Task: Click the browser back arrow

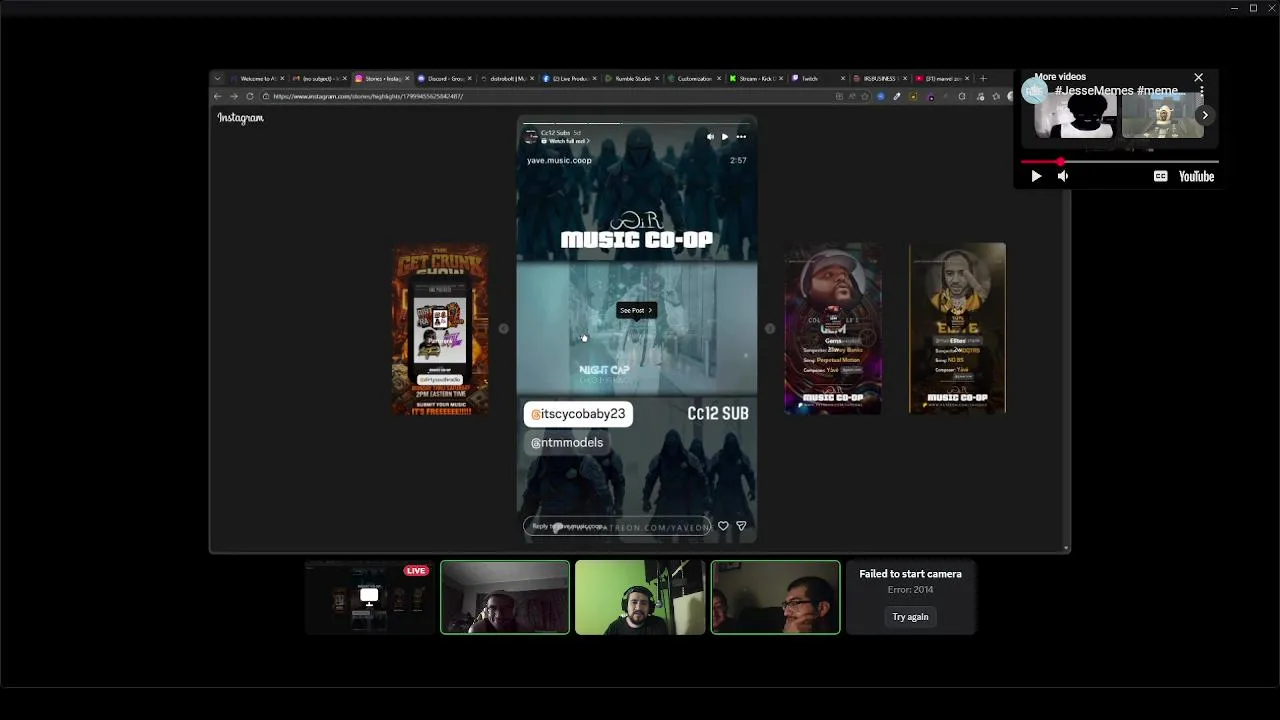Action: [x=217, y=96]
